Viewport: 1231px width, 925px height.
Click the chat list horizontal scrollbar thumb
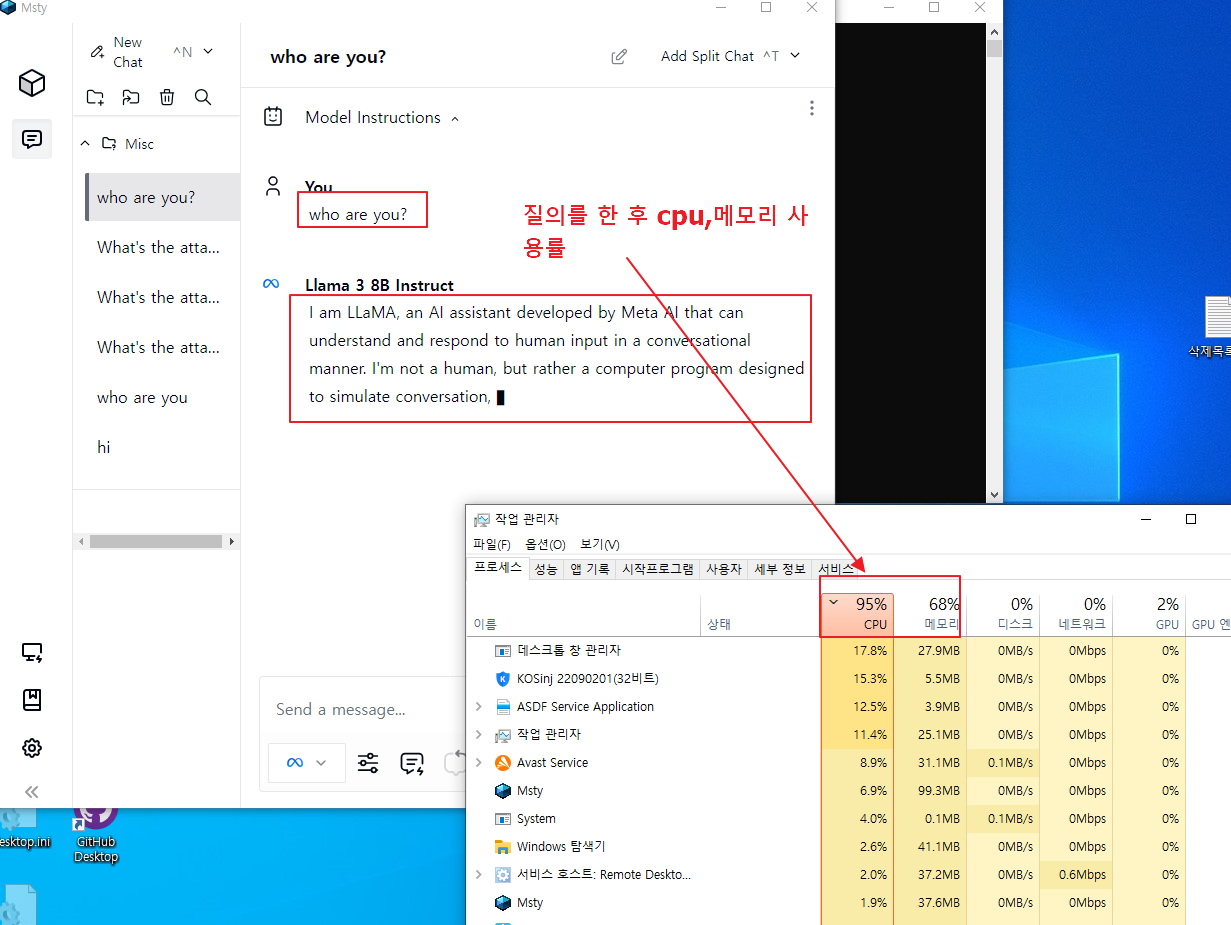click(156, 541)
